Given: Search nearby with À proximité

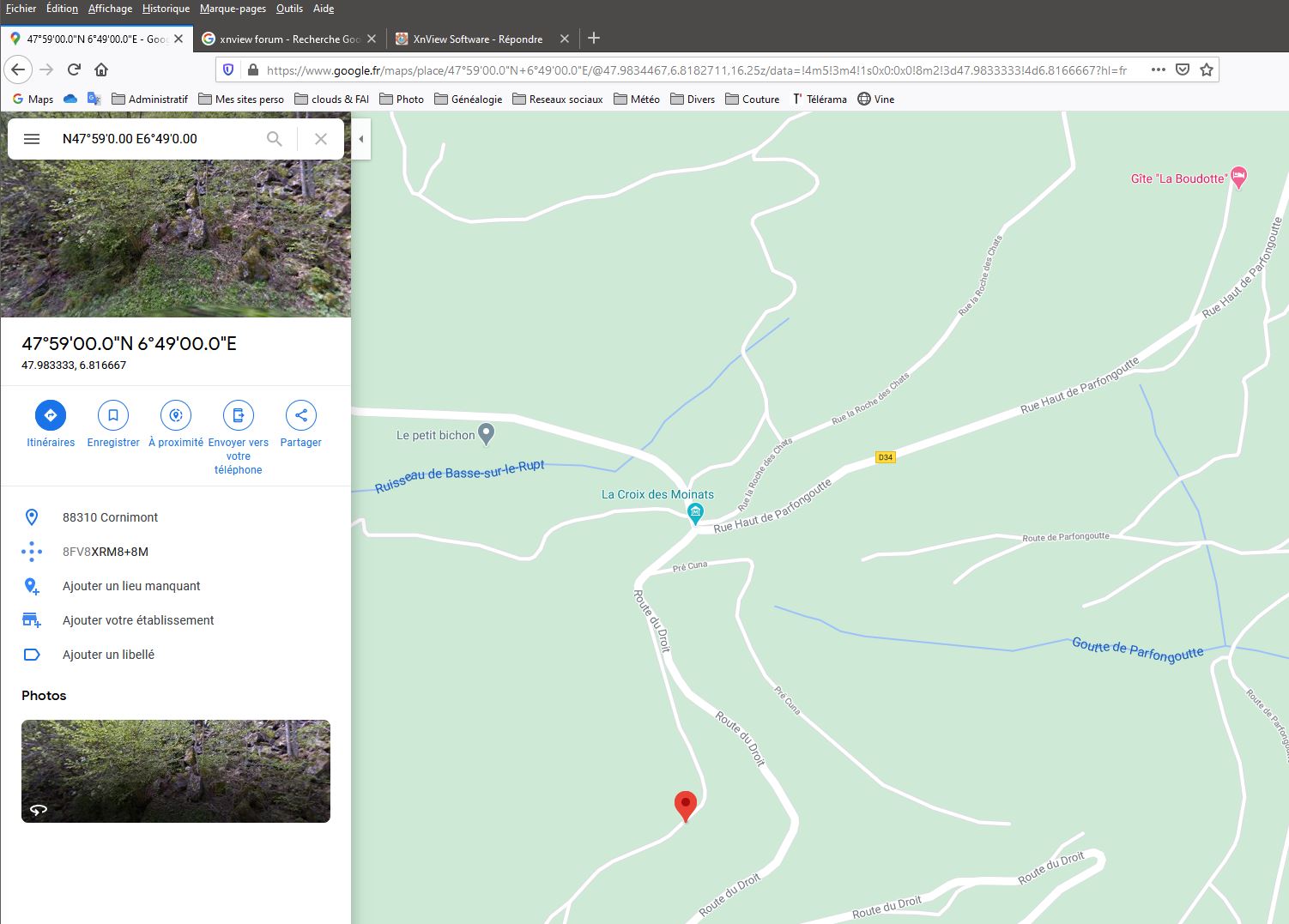Looking at the screenshot, I should coord(176,424).
